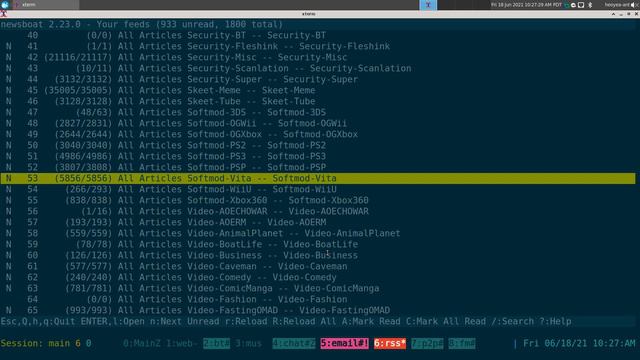This screenshot has height=360, width=640.
Task: Switch to tmux window 4:chat
Action: (294, 343)
